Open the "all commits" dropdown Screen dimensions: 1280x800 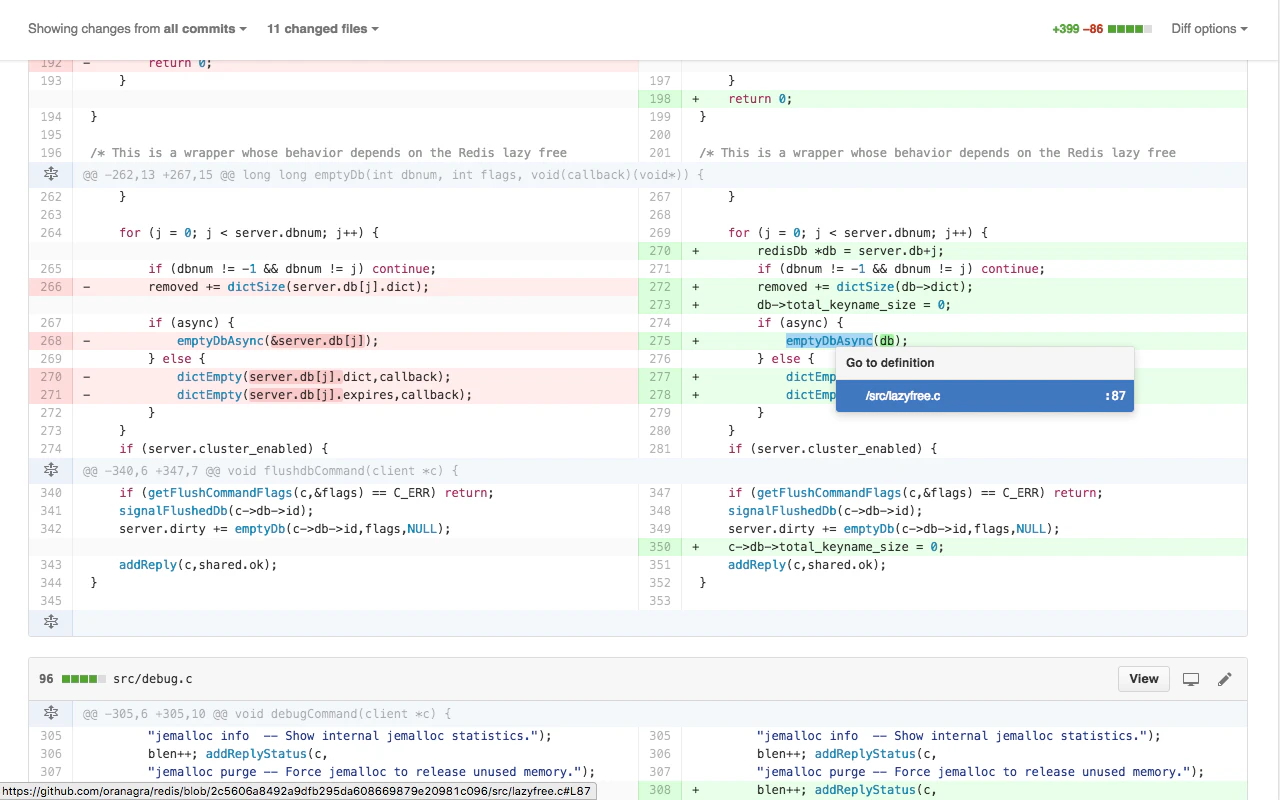pyautogui.click(x=201, y=28)
